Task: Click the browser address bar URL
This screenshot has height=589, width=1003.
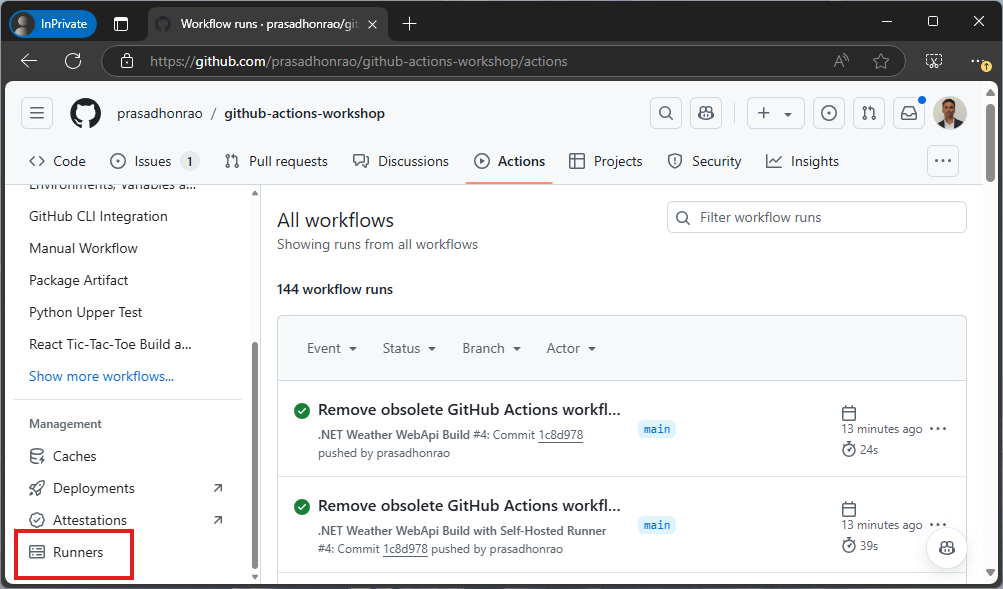Action: pos(358,61)
